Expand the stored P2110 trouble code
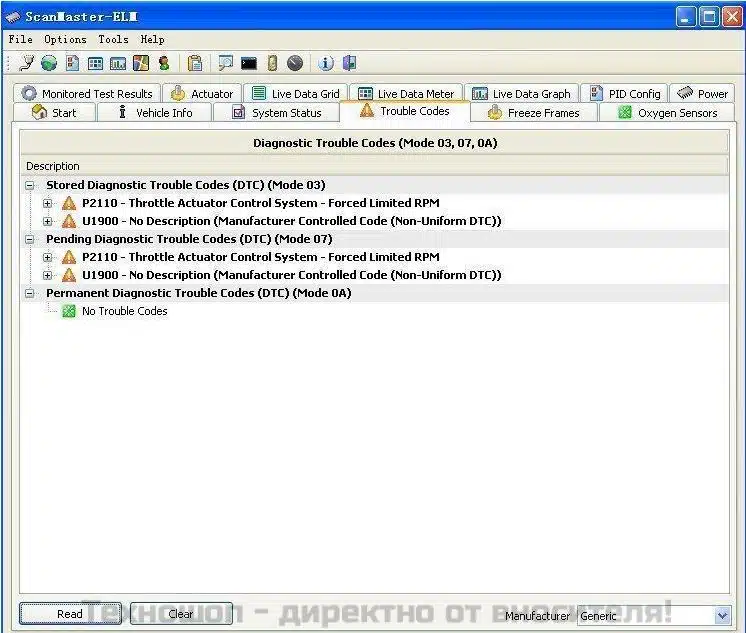Image resolution: width=746 pixels, height=633 pixels. [x=48, y=203]
